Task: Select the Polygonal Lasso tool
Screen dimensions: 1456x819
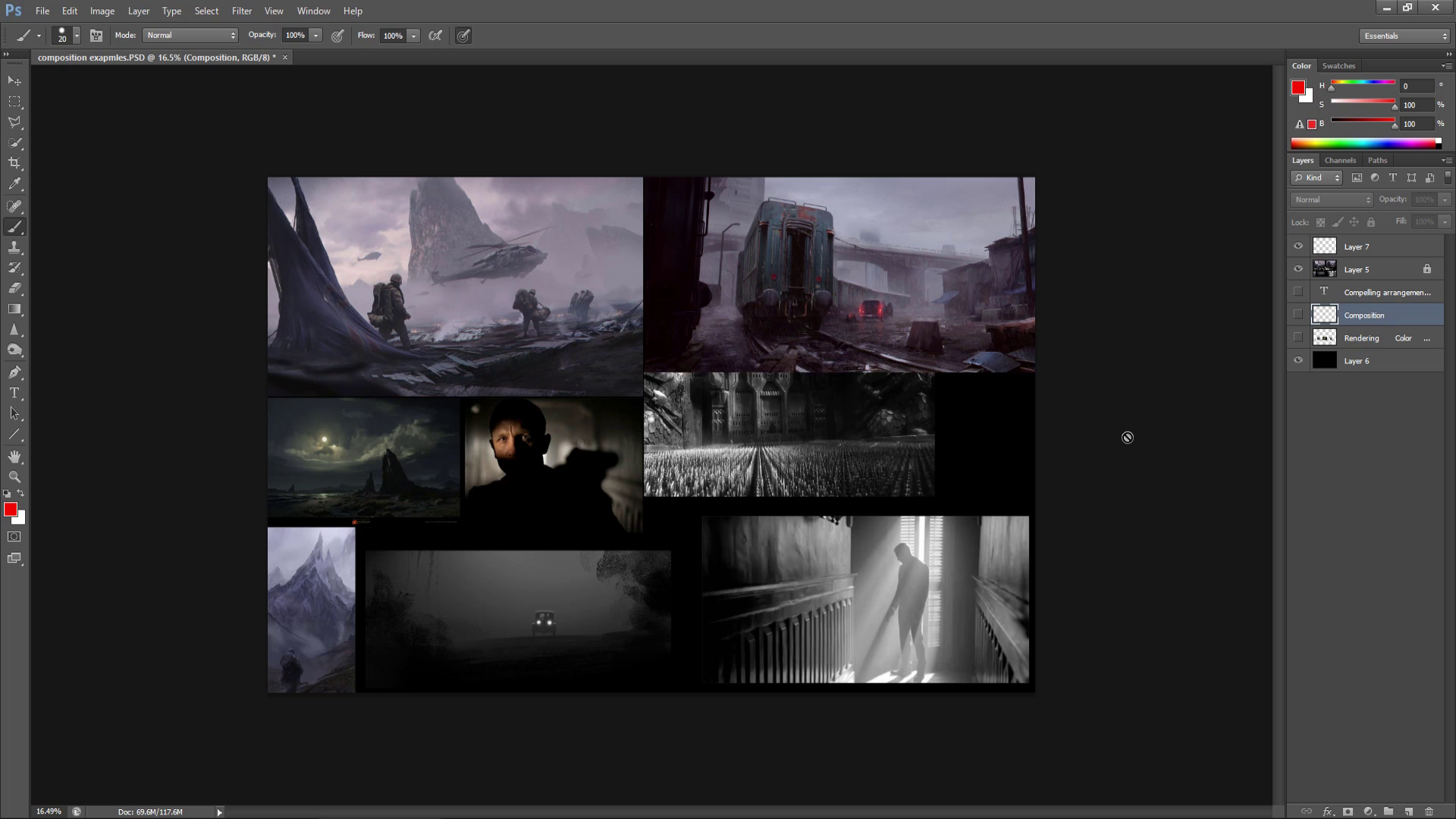Action: [14, 121]
